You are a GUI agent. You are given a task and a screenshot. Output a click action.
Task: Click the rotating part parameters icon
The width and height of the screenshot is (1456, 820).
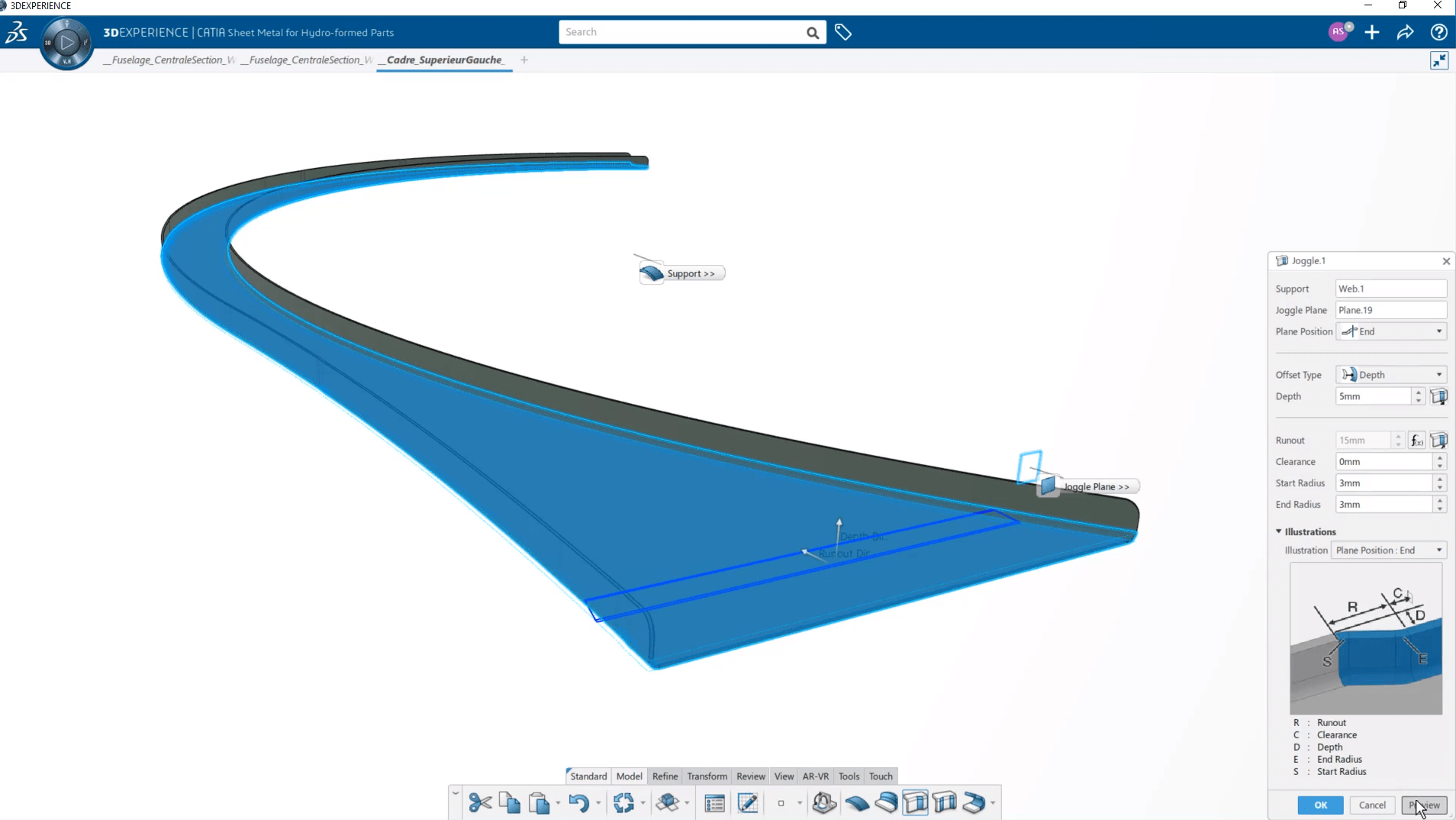click(x=824, y=802)
